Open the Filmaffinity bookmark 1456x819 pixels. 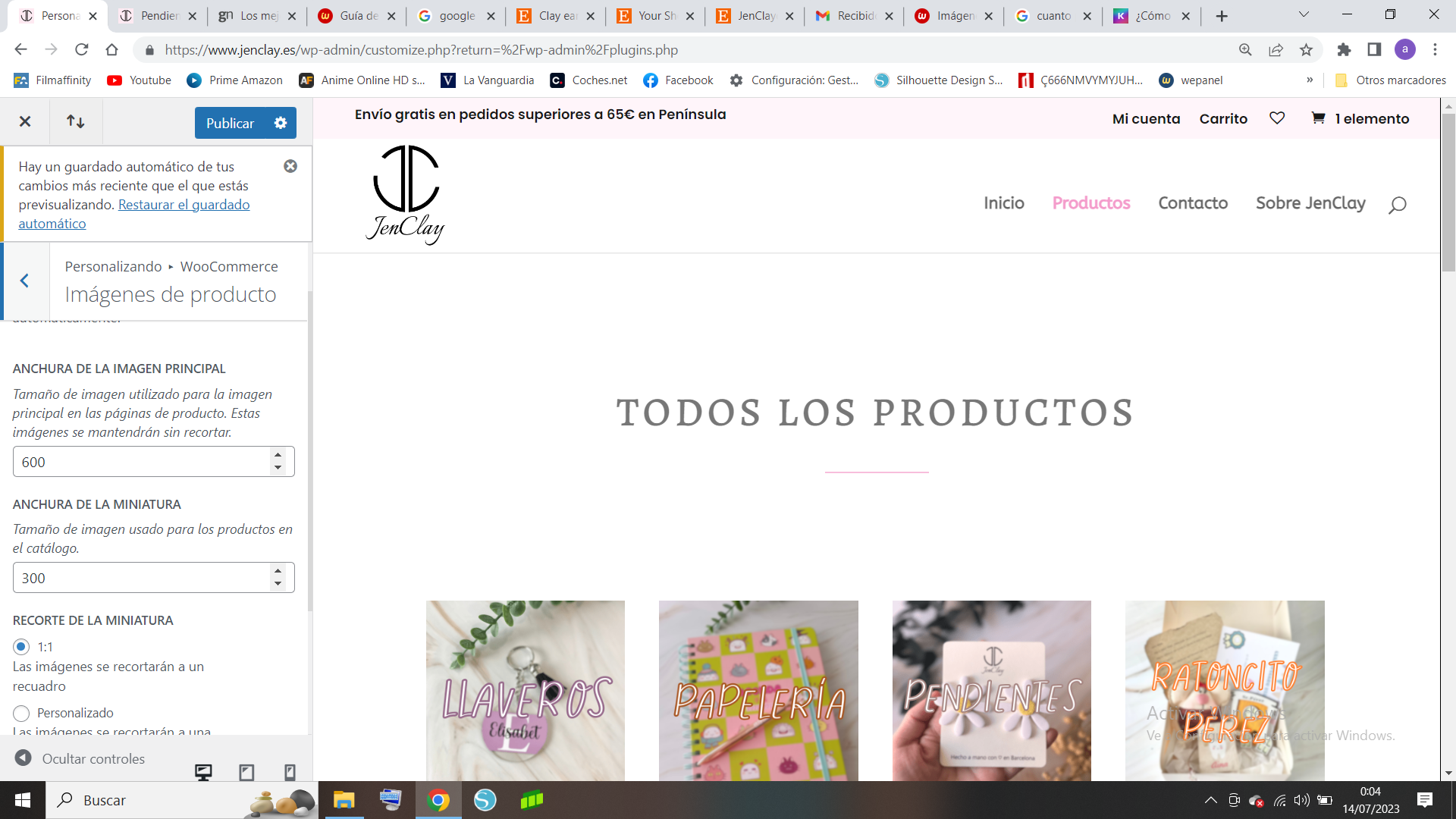coord(52,80)
